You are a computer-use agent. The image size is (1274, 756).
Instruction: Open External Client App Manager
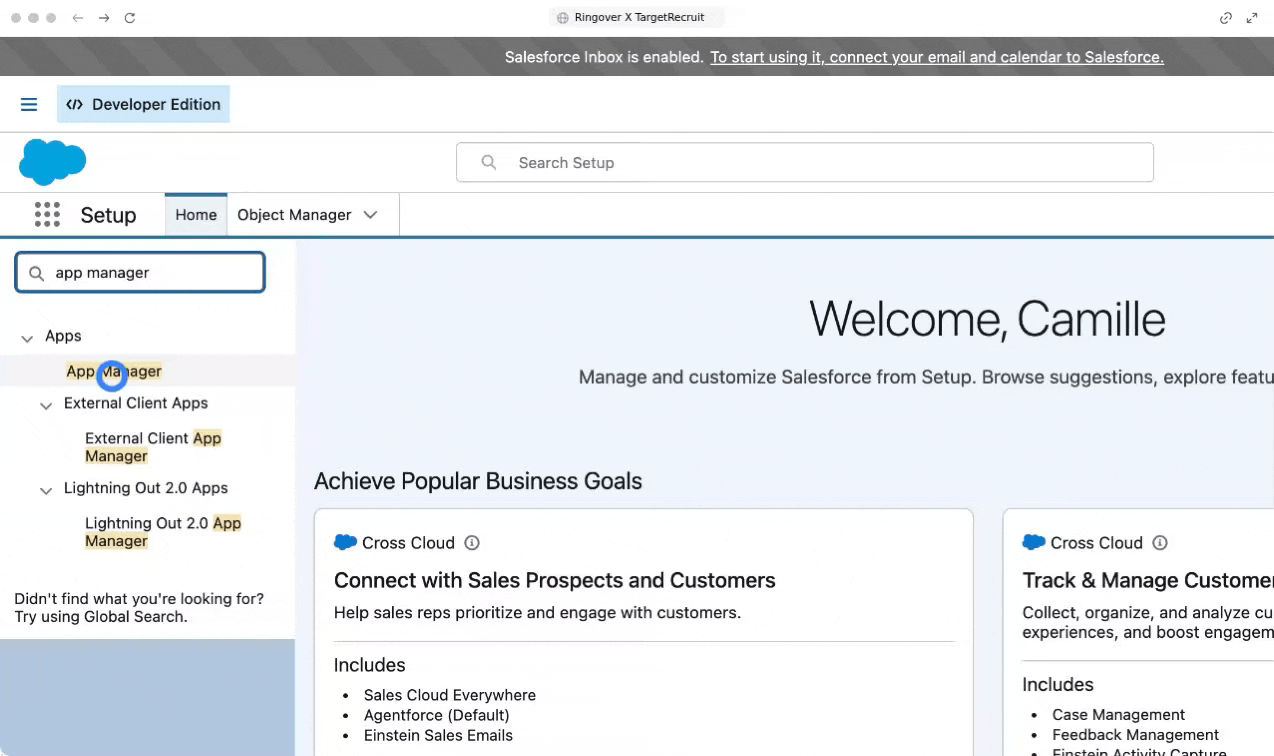coord(153,447)
